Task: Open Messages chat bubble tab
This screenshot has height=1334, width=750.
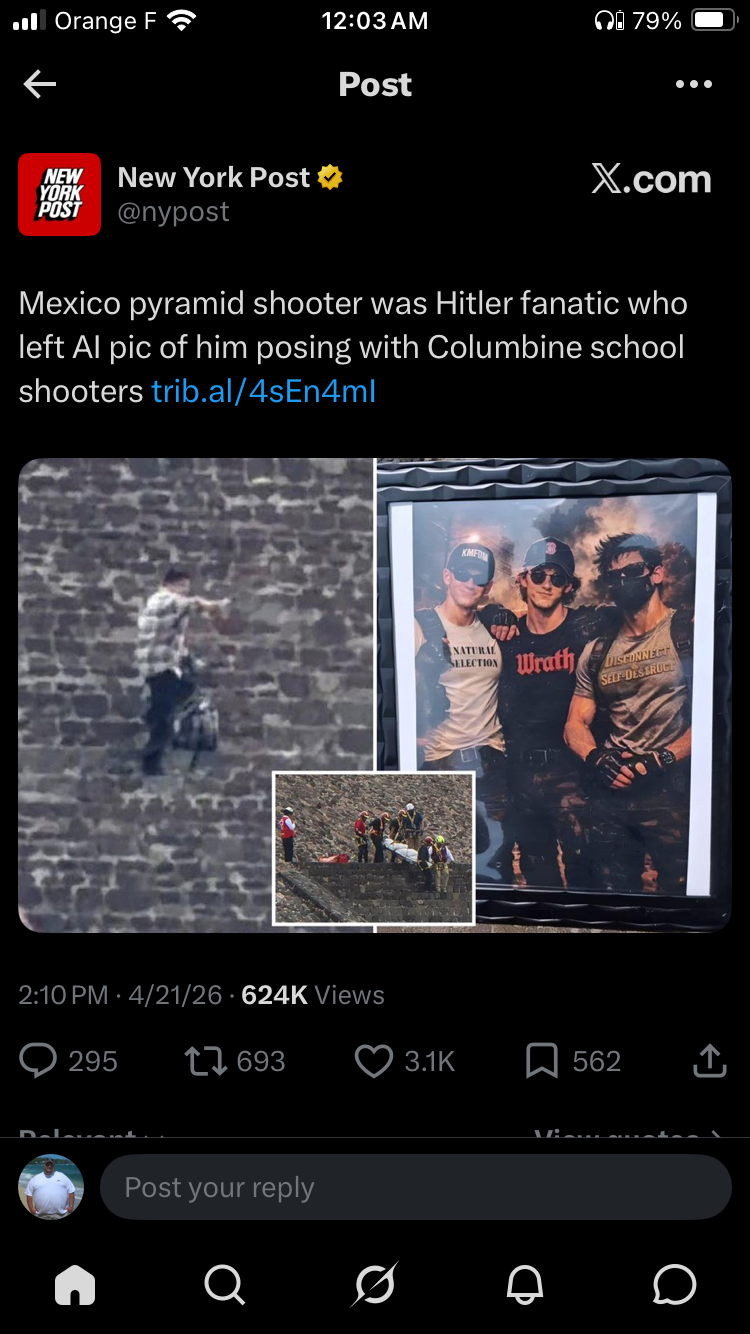Action: (x=675, y=1284)
